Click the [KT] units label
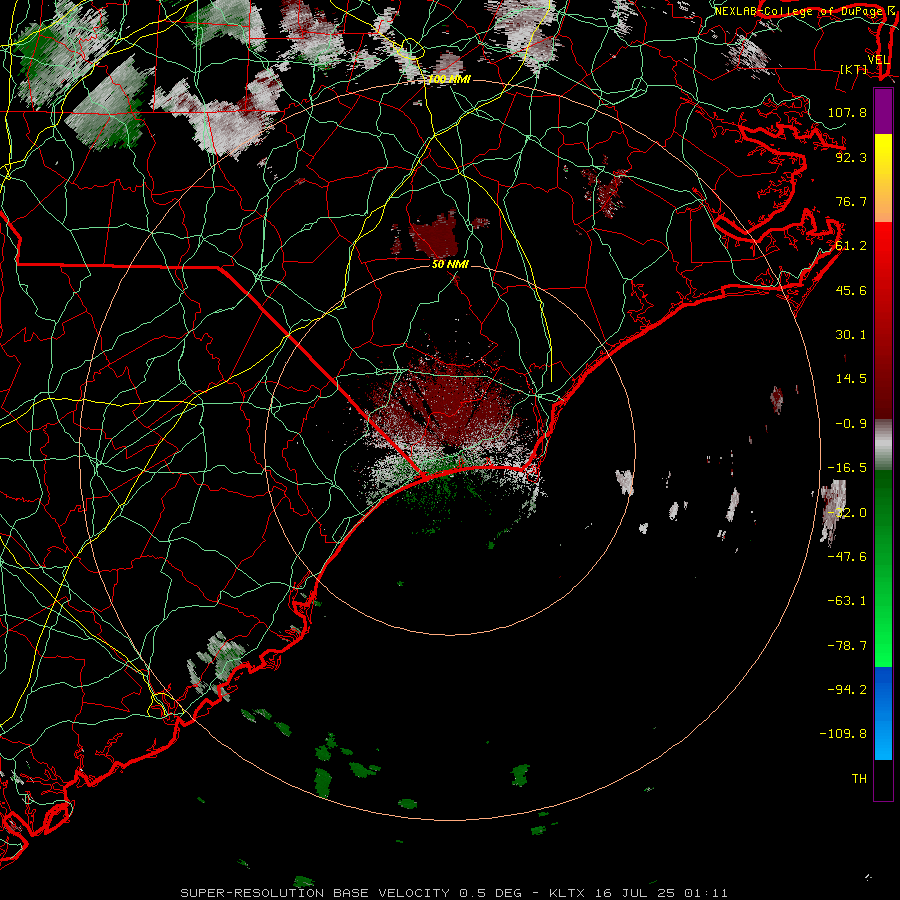The image size is (900, 900). tap(854, 69)
